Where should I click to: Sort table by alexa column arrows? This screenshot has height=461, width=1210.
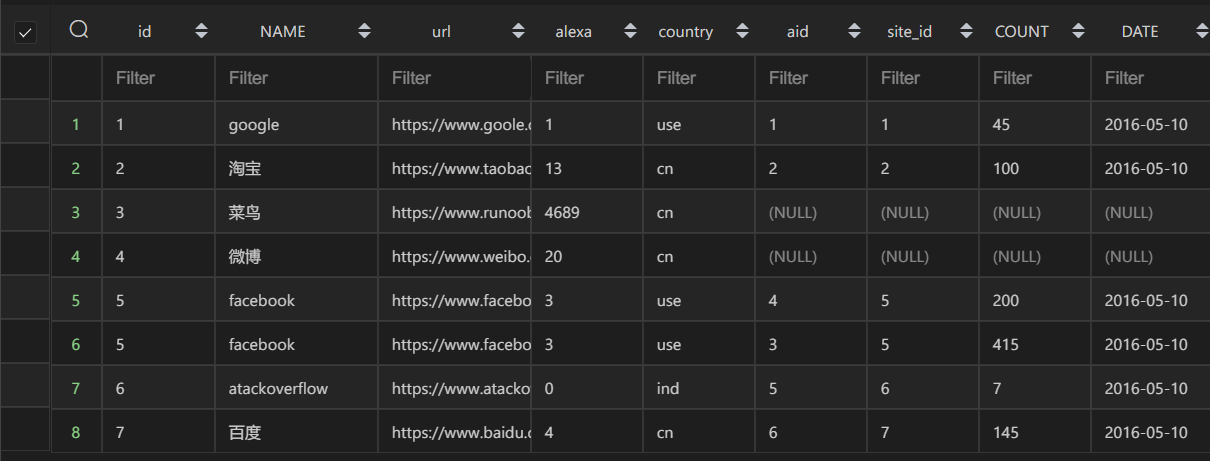tap(630, 31)
